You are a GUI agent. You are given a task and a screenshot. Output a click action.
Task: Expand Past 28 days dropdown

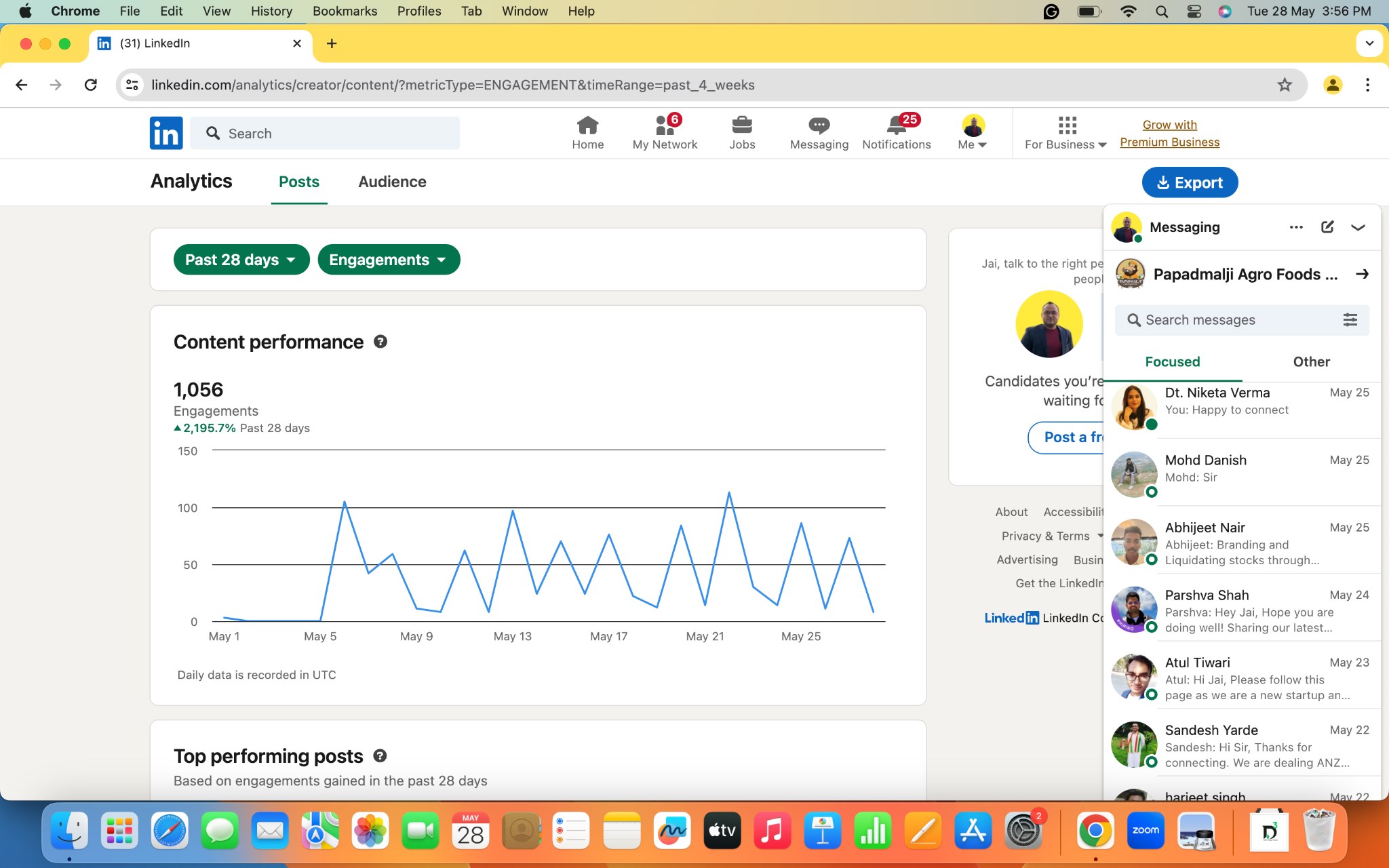pos(241,260)
